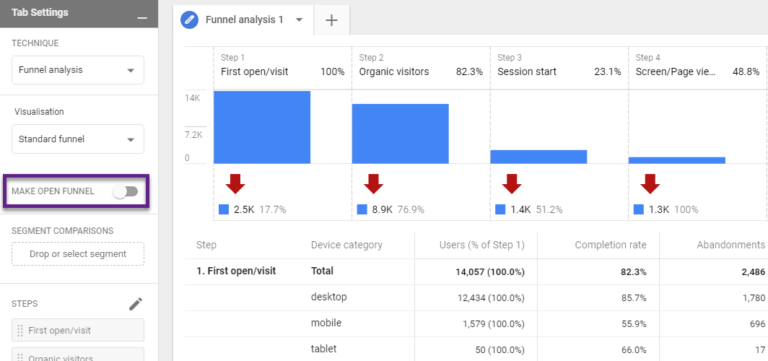Add a new tab with the plus icon
Screen dimensions: 768x361
tap(332, 20)
